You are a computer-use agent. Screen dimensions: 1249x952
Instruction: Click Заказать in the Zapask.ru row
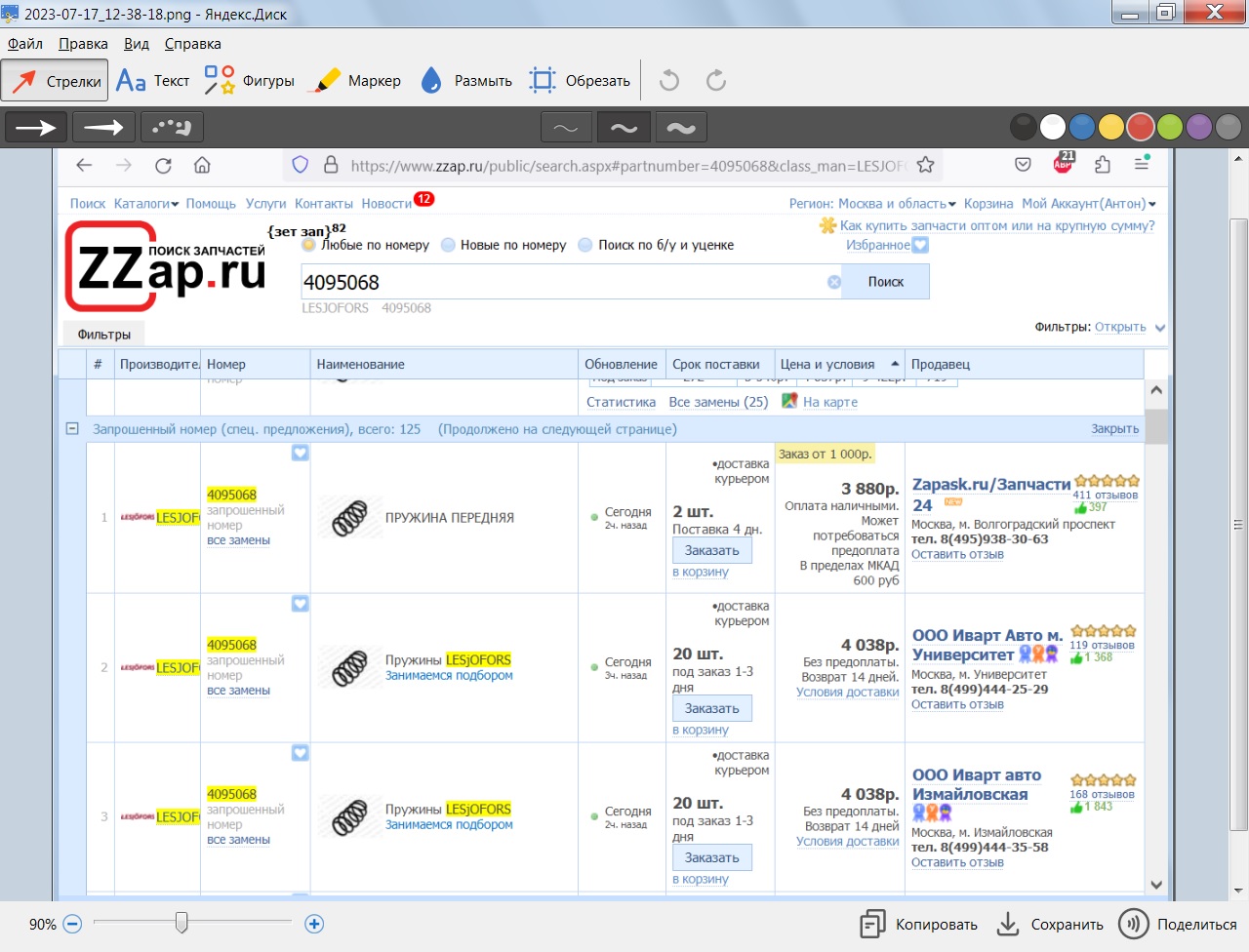tap(712, 551)
